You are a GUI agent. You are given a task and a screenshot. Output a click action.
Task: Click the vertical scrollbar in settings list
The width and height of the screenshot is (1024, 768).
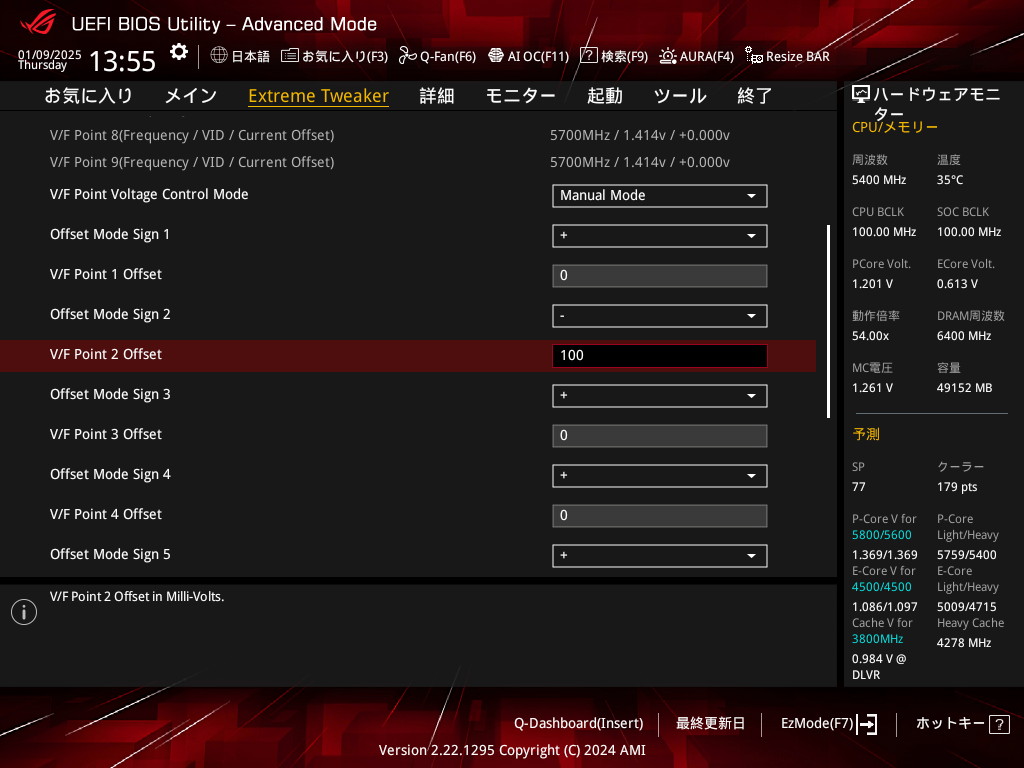click(x=828, y=320)
